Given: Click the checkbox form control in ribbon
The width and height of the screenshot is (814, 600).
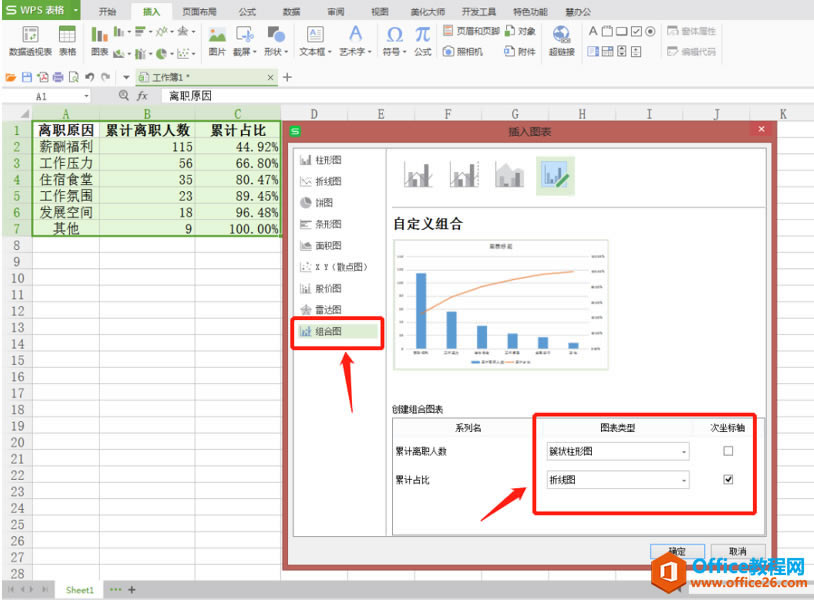Looking at the screenshot, I should tap(636, 32).
